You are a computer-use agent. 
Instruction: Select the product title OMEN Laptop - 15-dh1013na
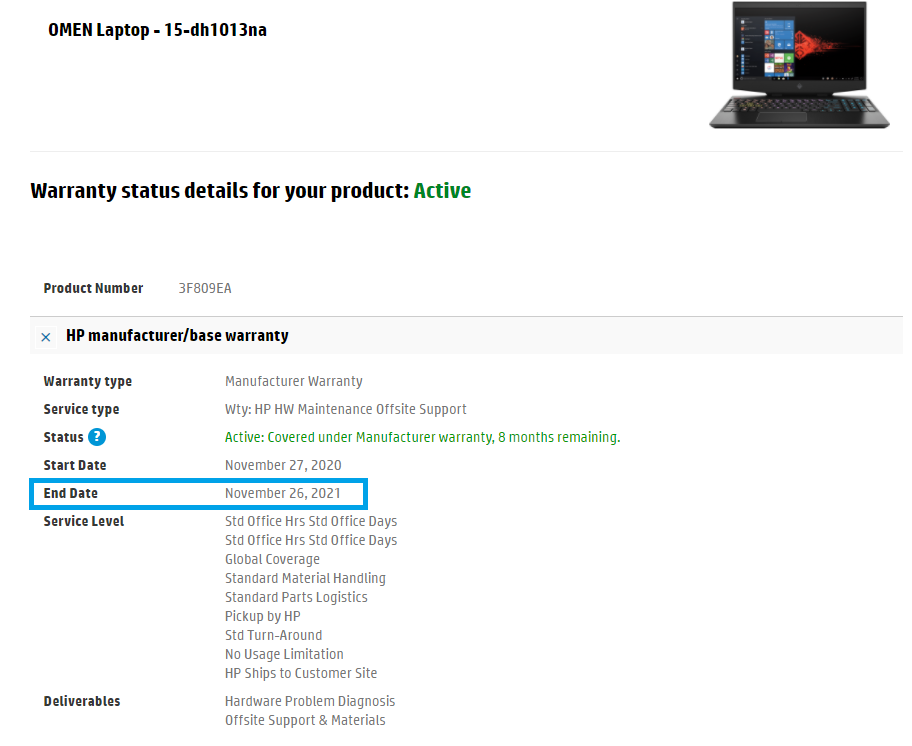coord(157,30)
